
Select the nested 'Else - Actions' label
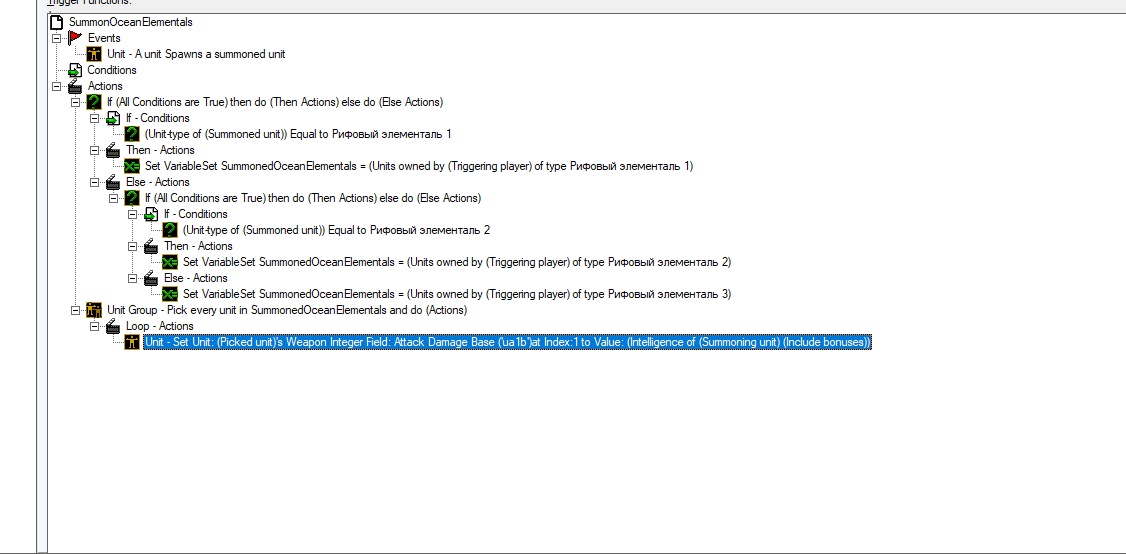click(196, 278)
